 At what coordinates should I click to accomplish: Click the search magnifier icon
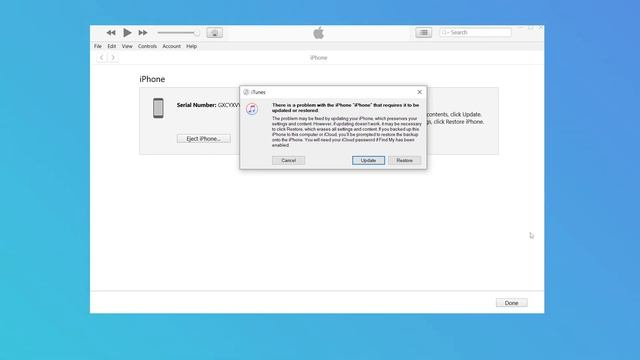coord(444,32)
